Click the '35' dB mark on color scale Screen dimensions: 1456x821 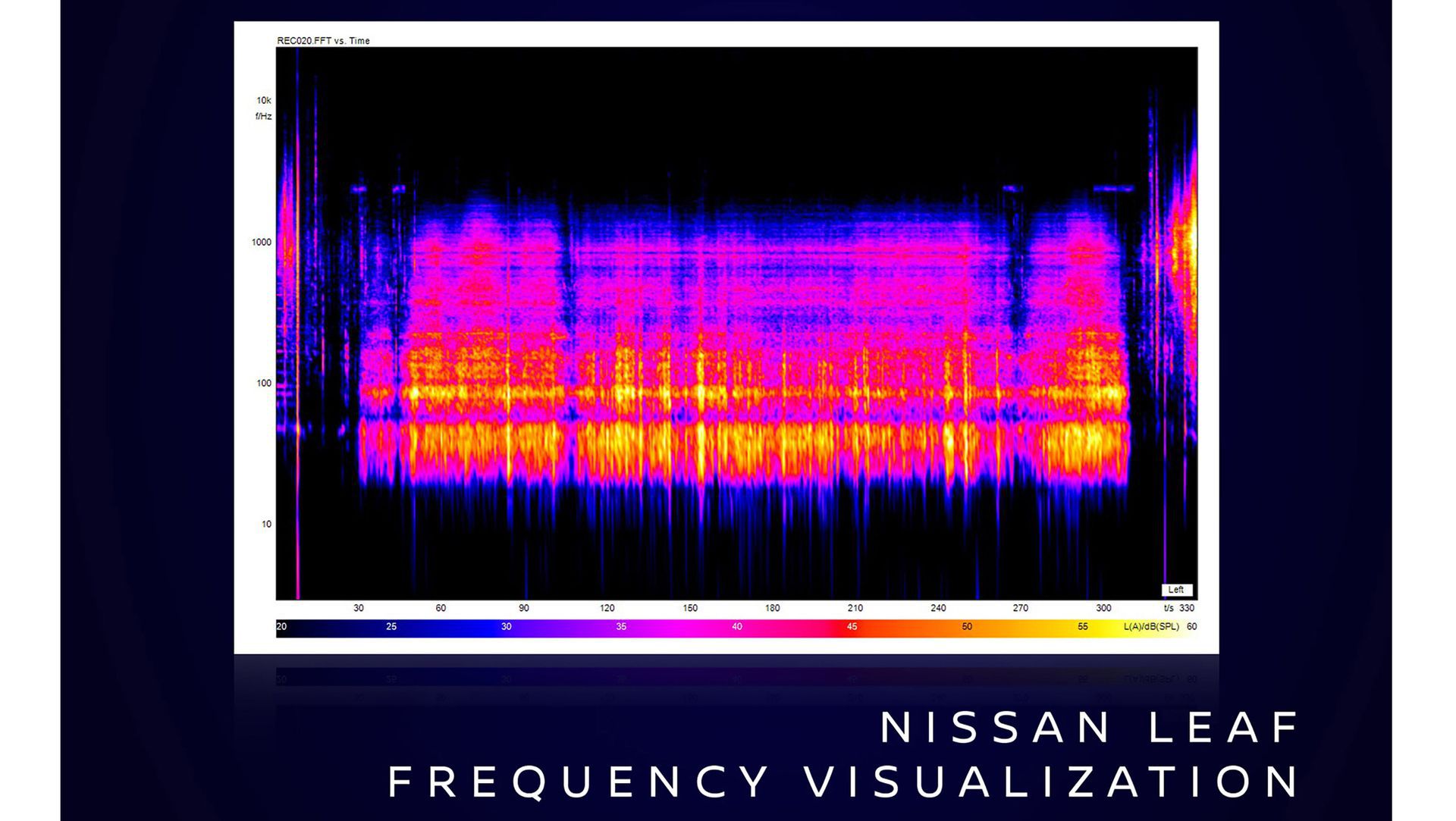[621, 627]
